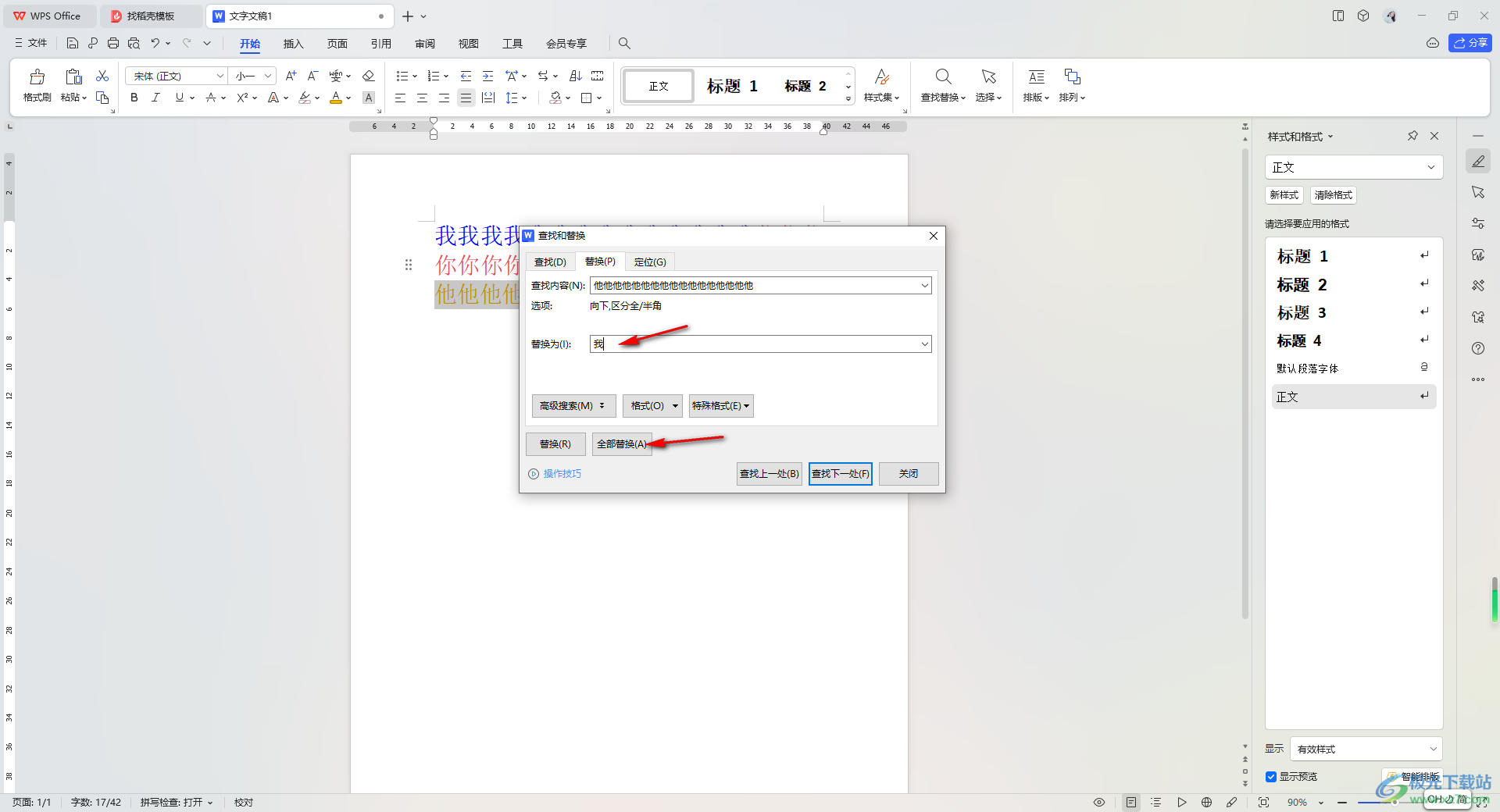Decrease paragraph indent
The image size is (1500, 812).
(466, 76)
